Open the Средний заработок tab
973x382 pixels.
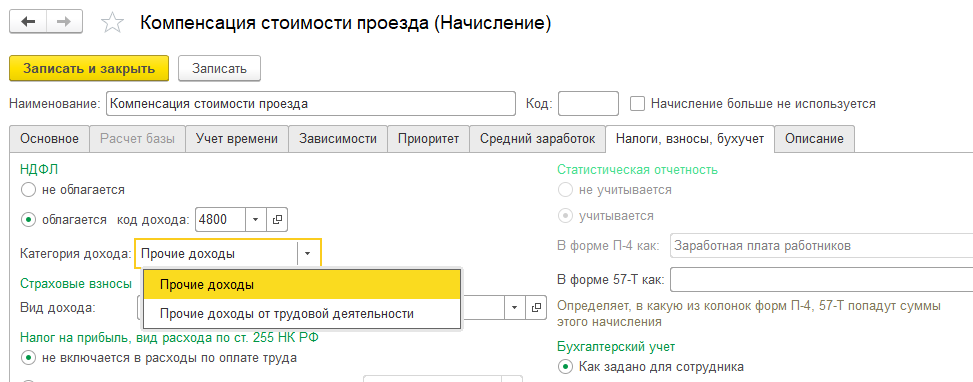(537, 139)
